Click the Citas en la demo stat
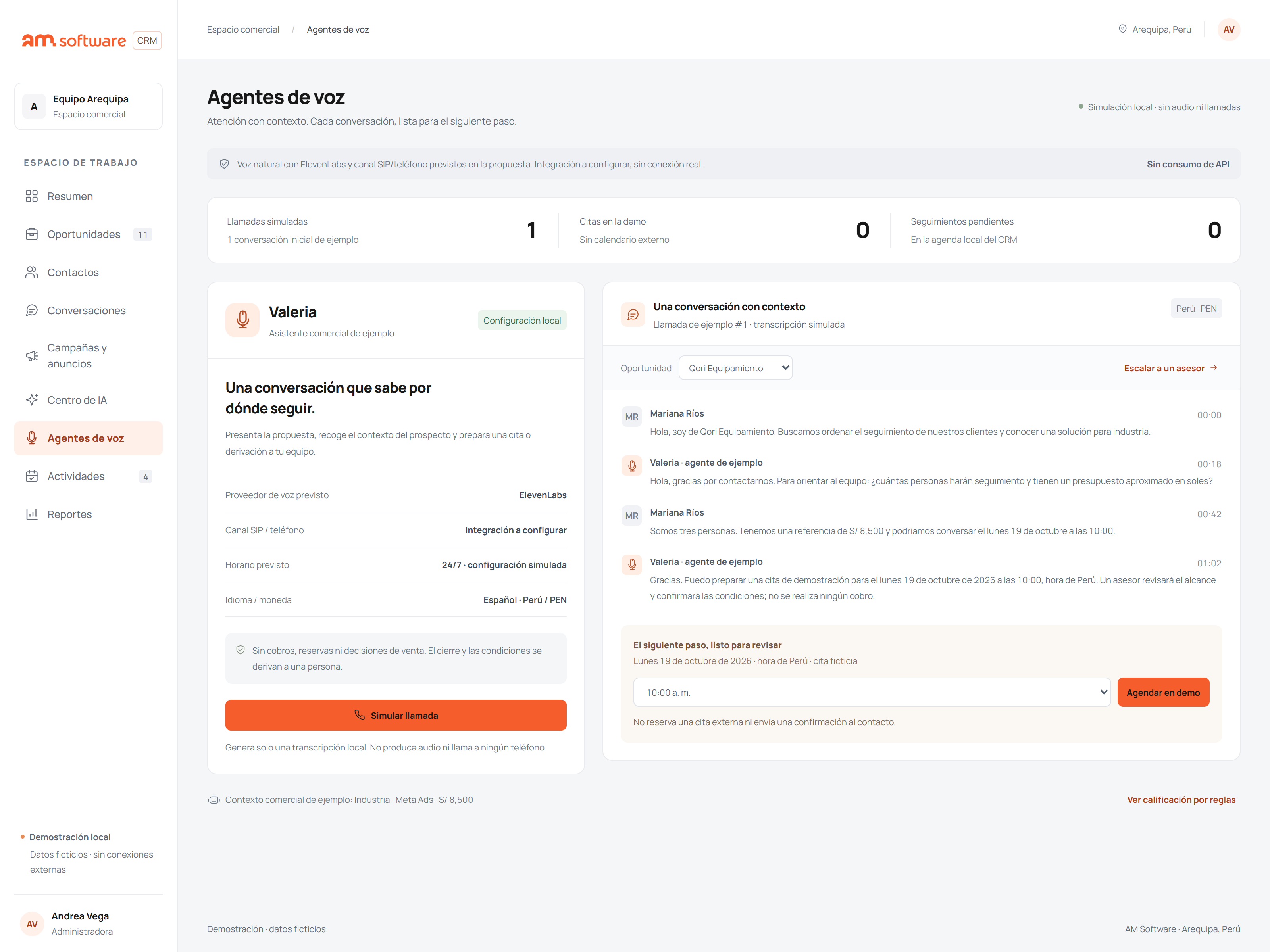Image resolution: width=1270 pixels, height=952 pixels. (724, 230)
